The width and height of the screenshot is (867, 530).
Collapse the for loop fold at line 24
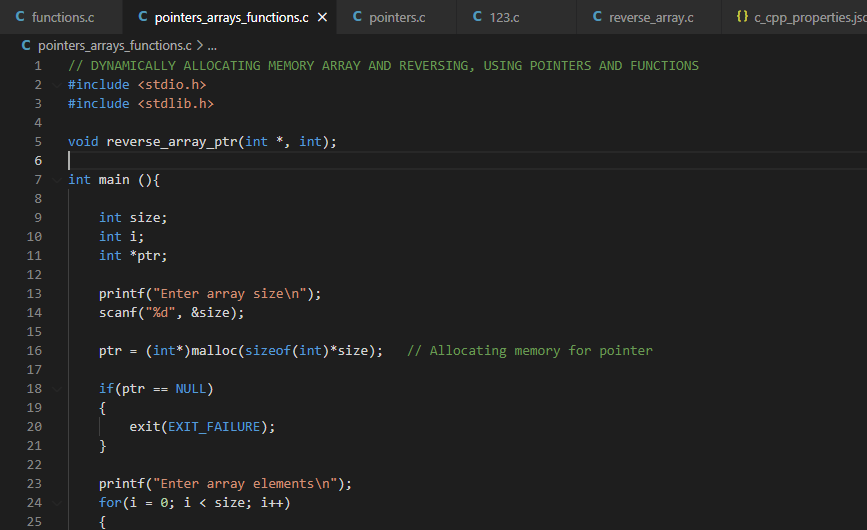click(57, 502)
